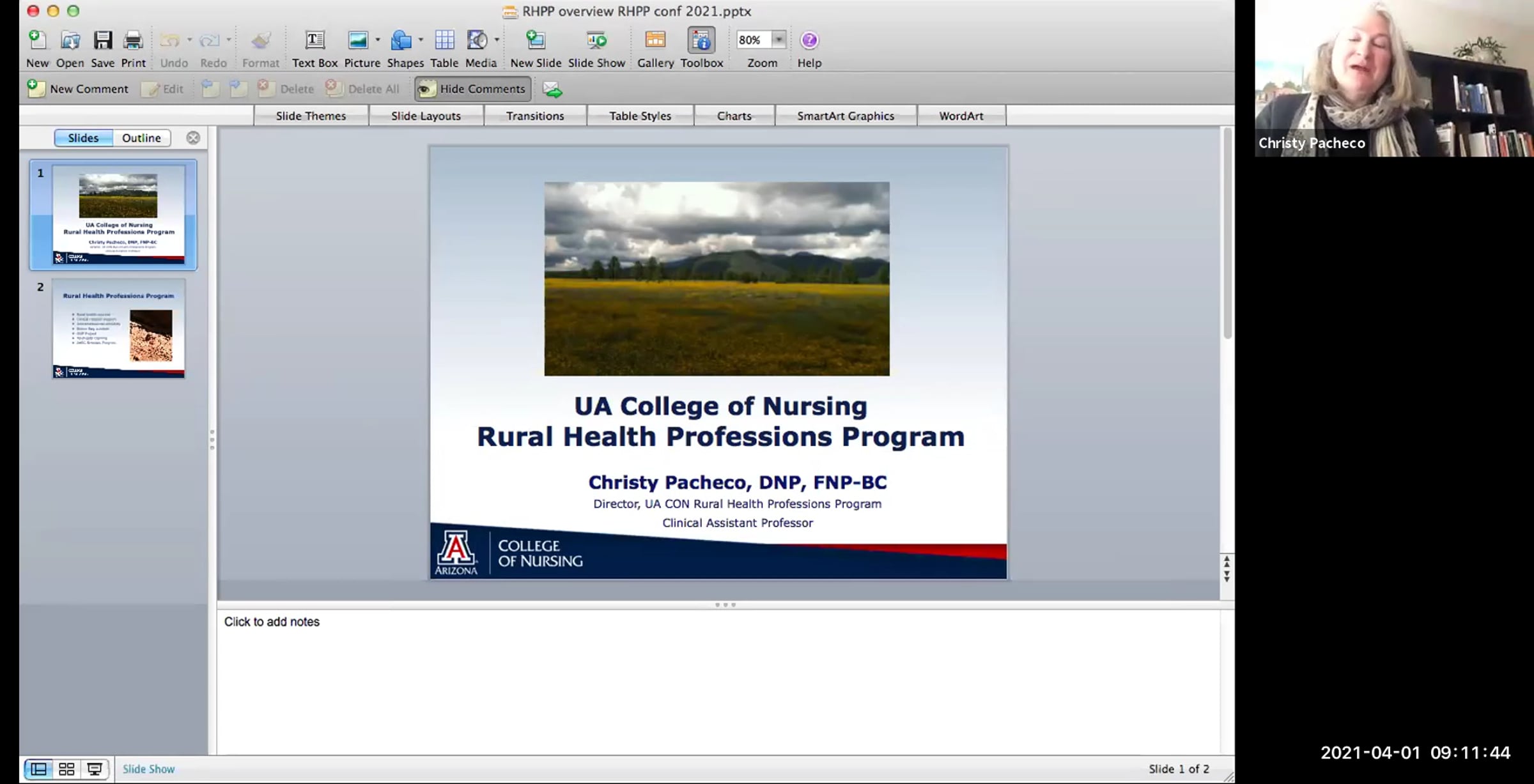Close the slides pane with the X icon
This screenshot has width=1534, height=784.
pyautogui.click(x=193, y=137)
